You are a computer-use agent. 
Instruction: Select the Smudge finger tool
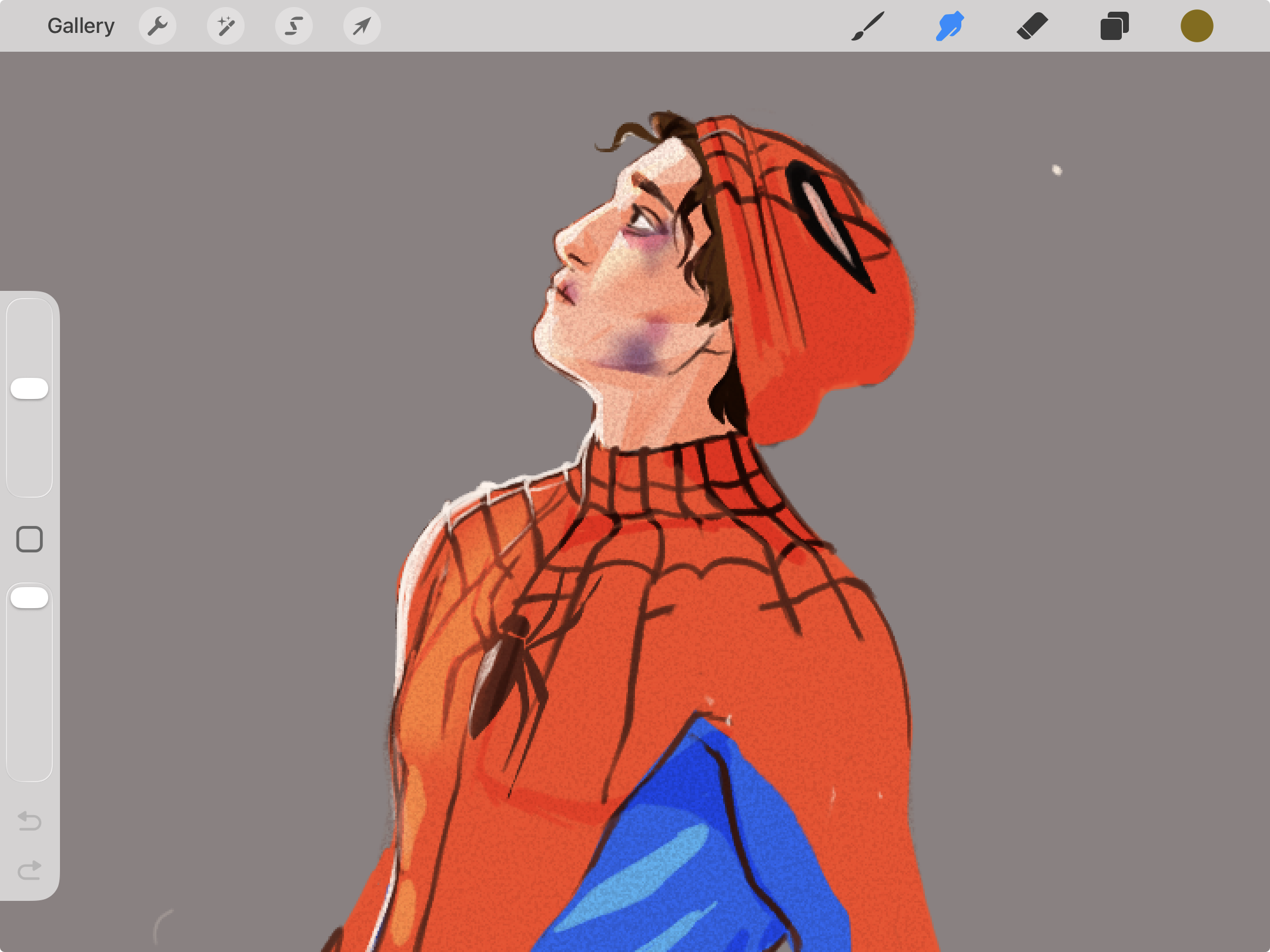point(950,26)
